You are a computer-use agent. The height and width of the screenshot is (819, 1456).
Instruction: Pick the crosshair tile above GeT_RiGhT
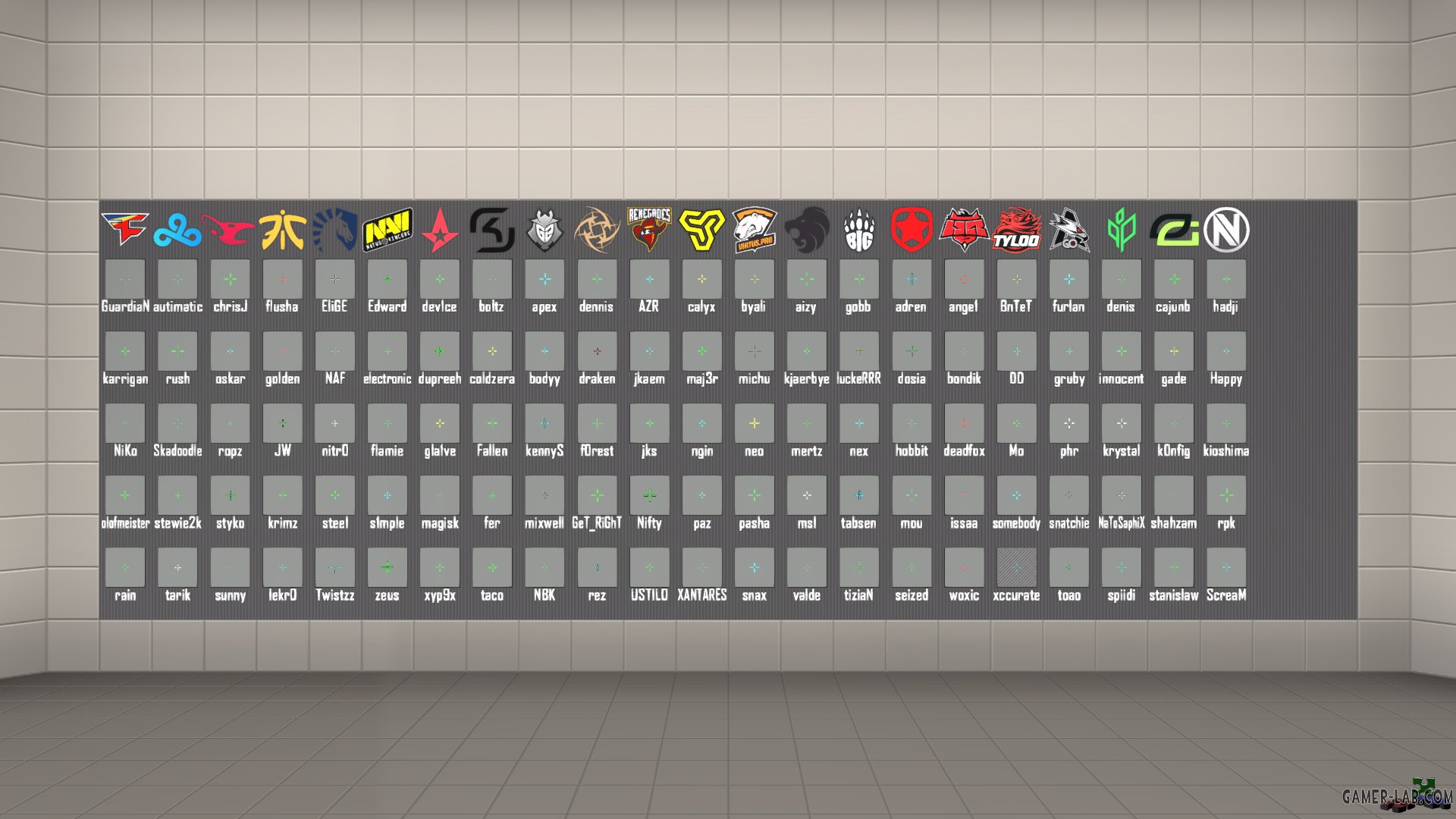point(597,495)
